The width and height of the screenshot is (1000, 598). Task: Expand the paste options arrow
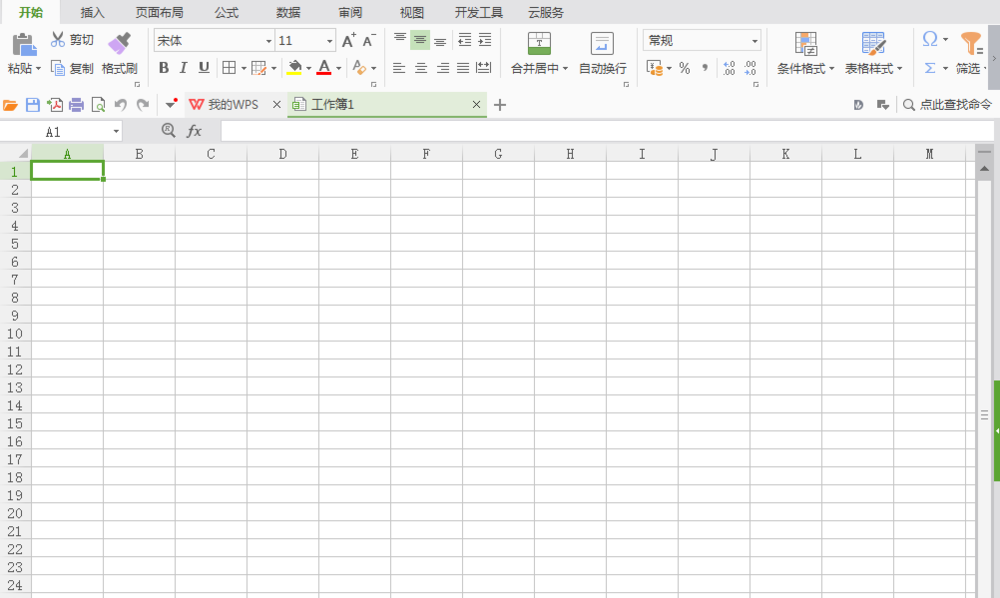(38, 68)
